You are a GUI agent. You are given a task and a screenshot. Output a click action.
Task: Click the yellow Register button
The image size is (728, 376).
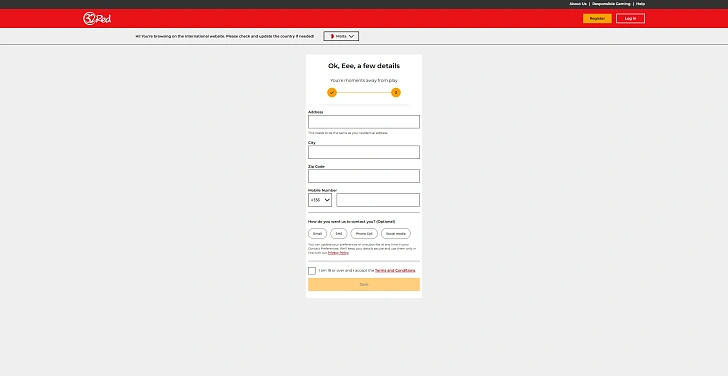click(597, 19)
